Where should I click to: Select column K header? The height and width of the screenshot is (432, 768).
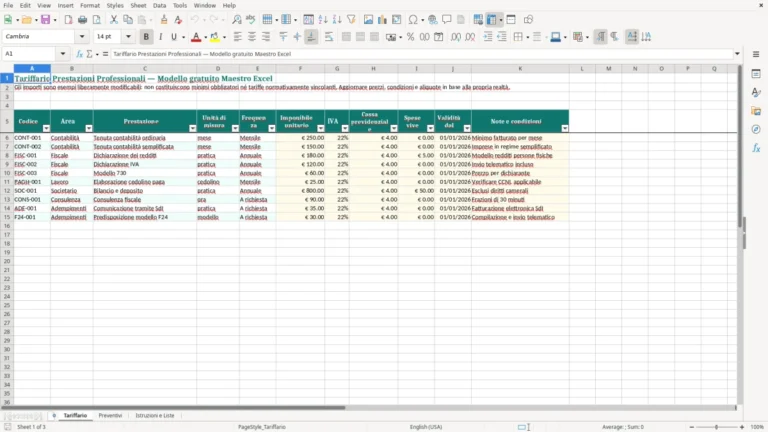click(x=520, y=69)
